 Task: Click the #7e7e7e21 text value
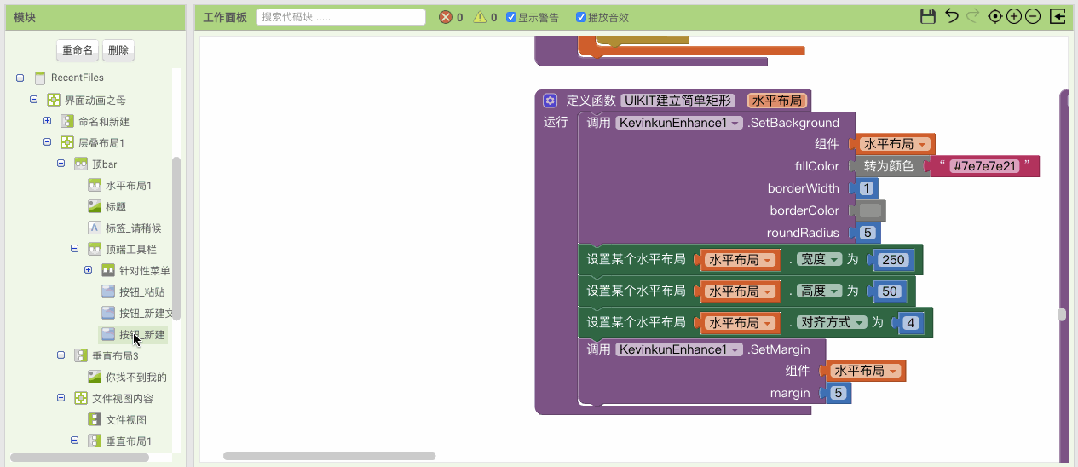point(983,166)
